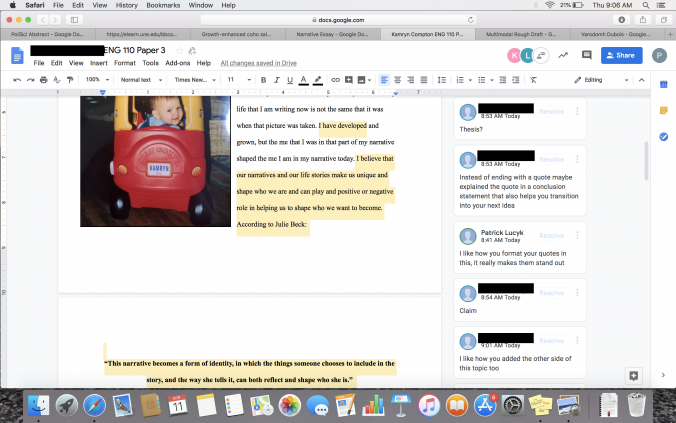Run spelling check icon in toolbar
The width and height of the screenshot is (676, 423).
56,80
